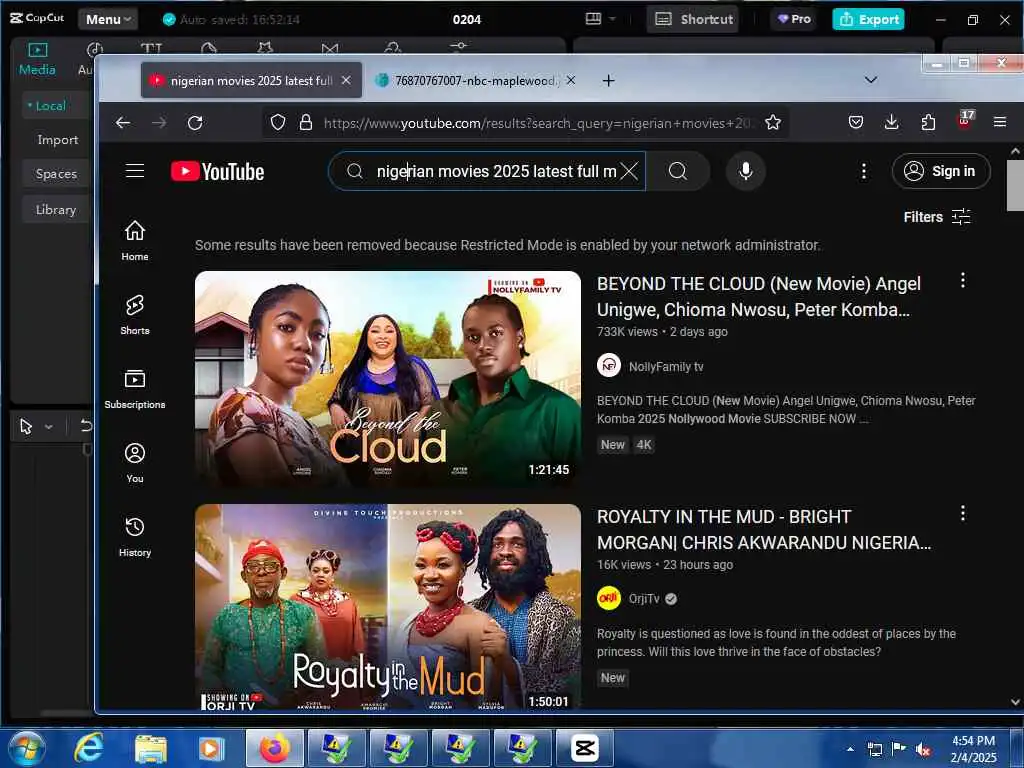The image size is (1024, 768).
Task: Close the 76870767007-nbc-maplewood tab
Action: (x=571, y=80)
